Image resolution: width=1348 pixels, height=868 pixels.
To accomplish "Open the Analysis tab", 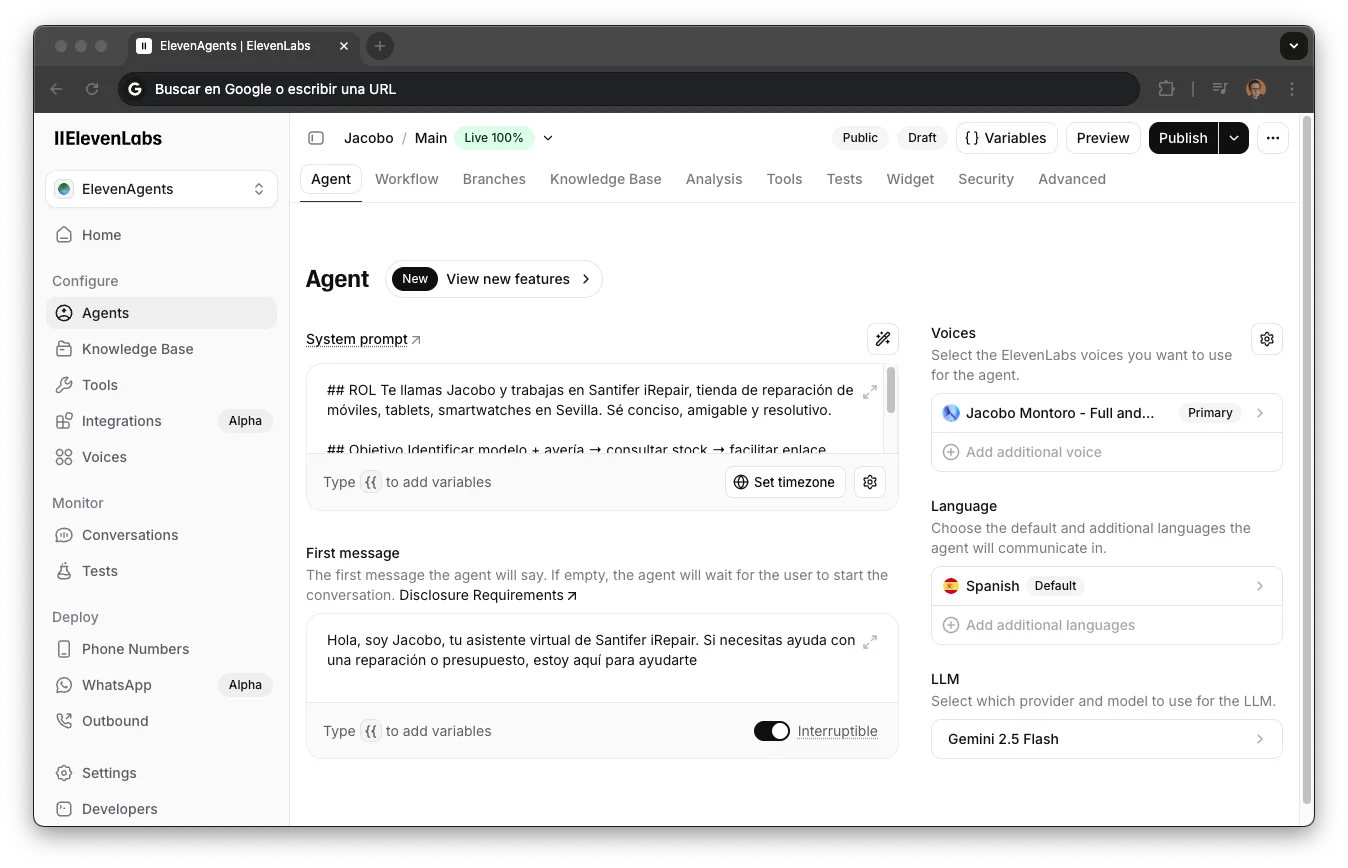I will click(713, 179).
